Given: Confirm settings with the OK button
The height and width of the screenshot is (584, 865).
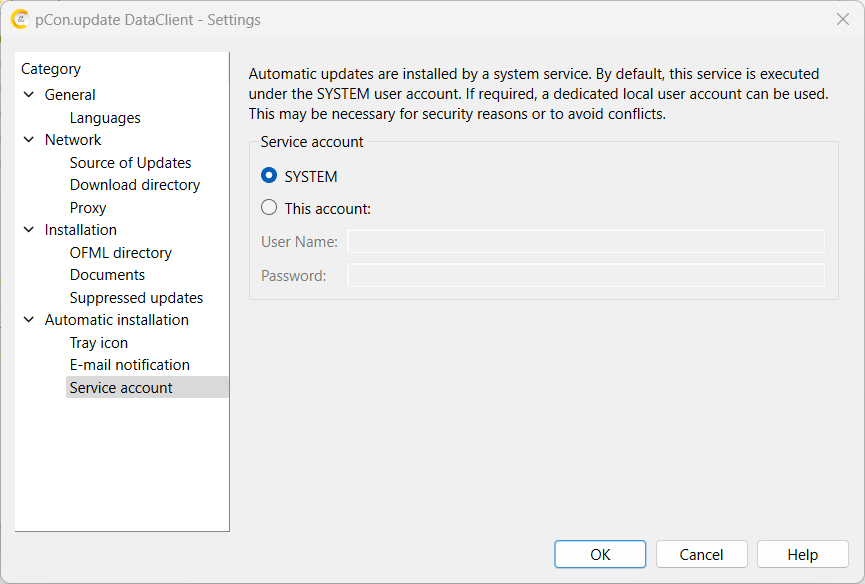Looking at the screenshot, I should coord(600,554).
